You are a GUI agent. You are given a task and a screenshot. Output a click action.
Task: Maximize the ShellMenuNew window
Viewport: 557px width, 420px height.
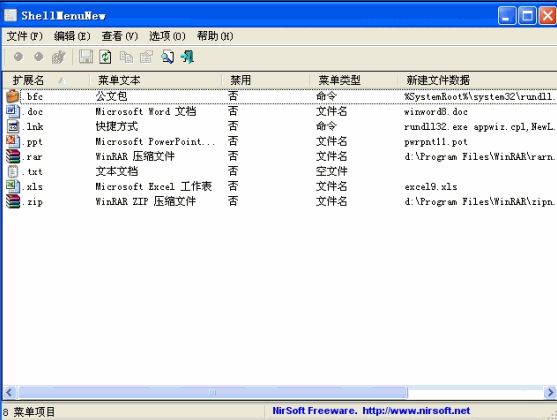[x=527, y=16]
